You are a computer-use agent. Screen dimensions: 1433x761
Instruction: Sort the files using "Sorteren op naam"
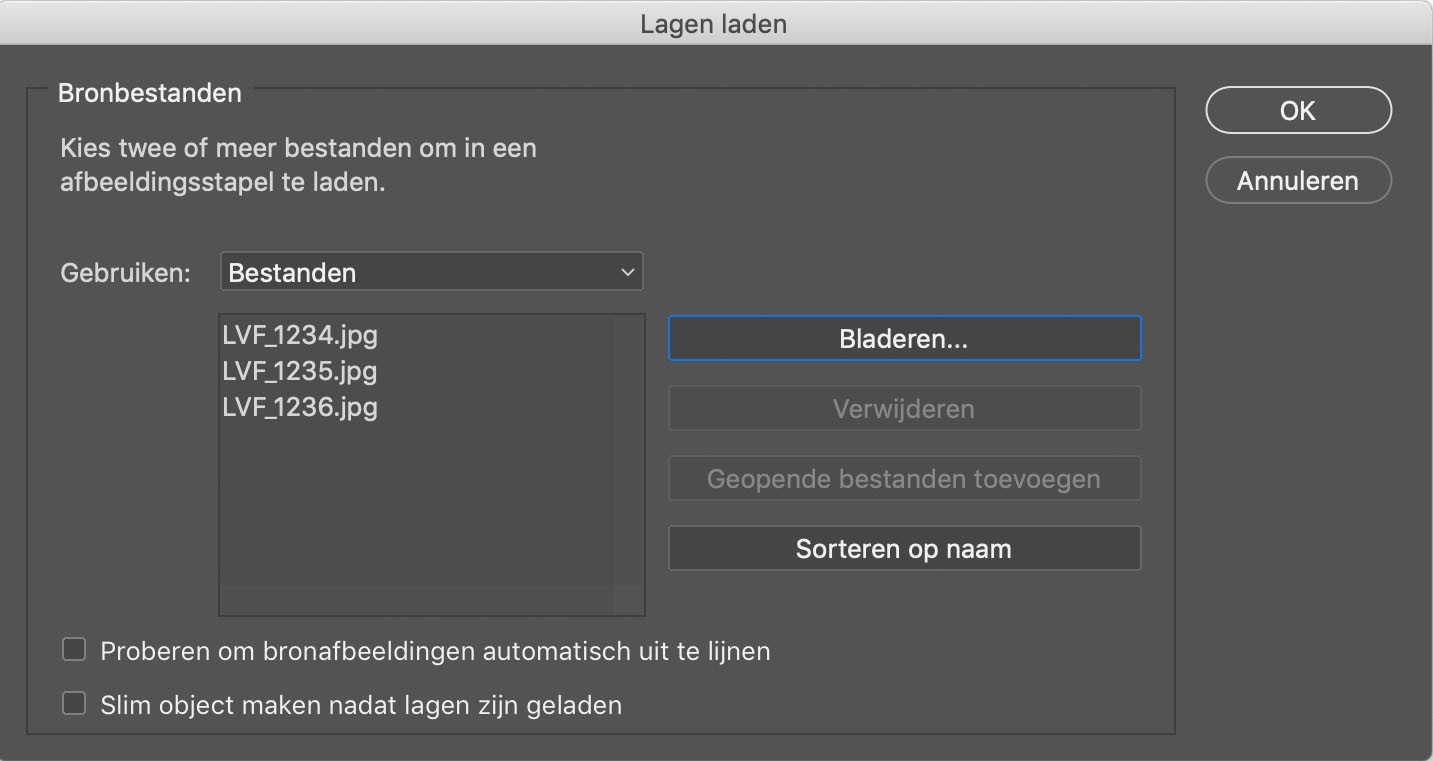pos(903,548)
